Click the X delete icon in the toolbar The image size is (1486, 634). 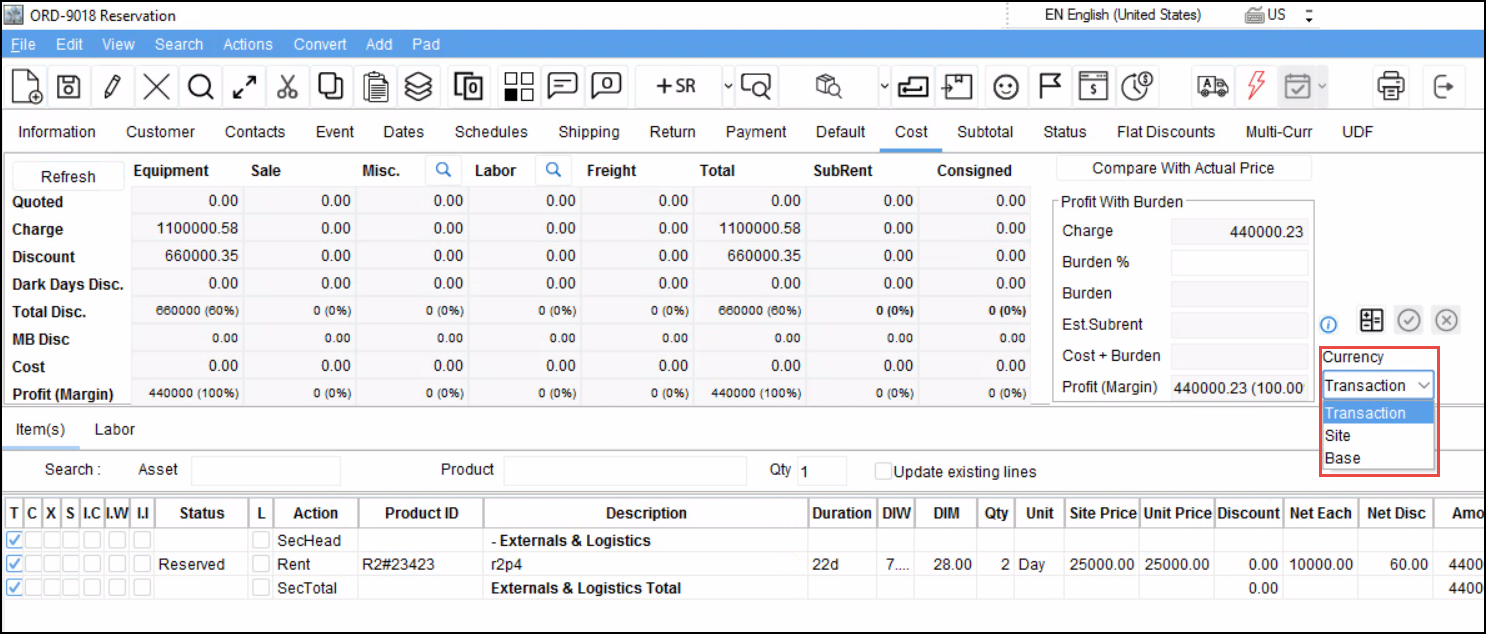pos(156,87)
